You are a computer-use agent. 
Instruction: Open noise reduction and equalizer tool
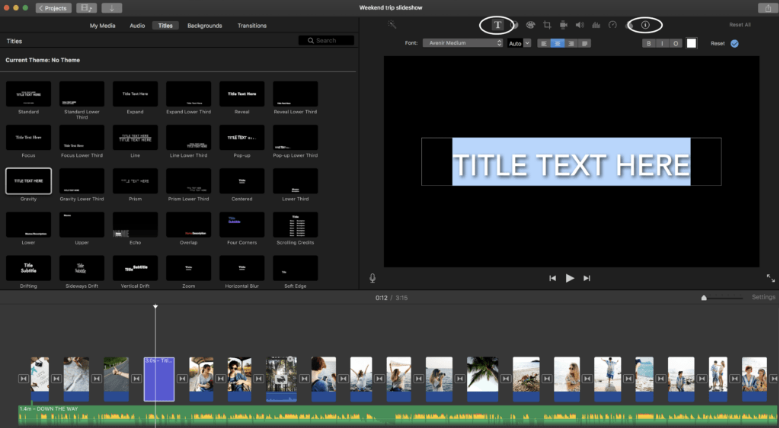point(596,25)
